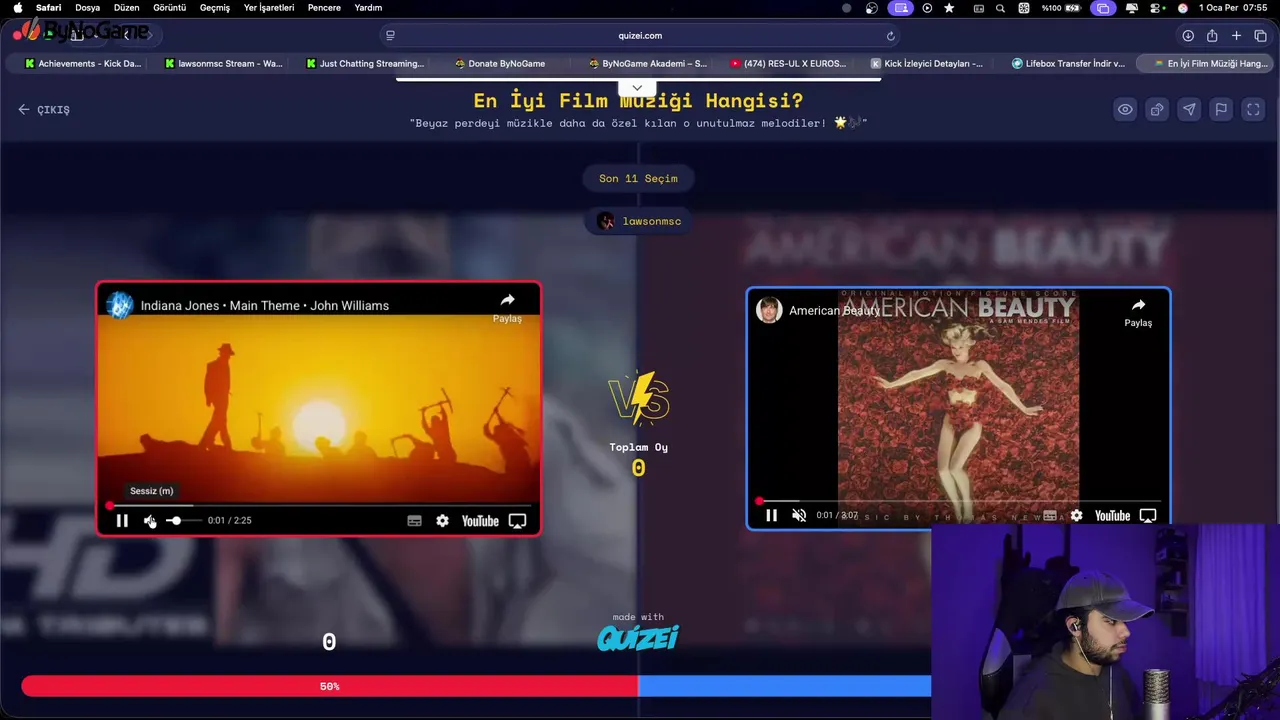Enter fullscreen mode in quiz toolbar
Viewport: 1280px width, 720px height.
[1253, 110]
